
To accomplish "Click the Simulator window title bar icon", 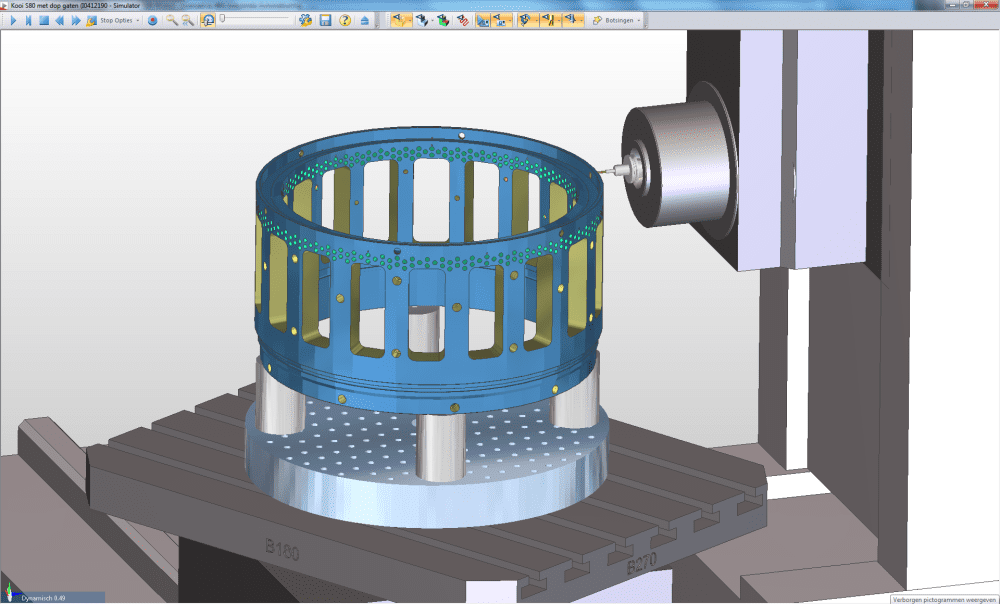I will click(4, 5).
